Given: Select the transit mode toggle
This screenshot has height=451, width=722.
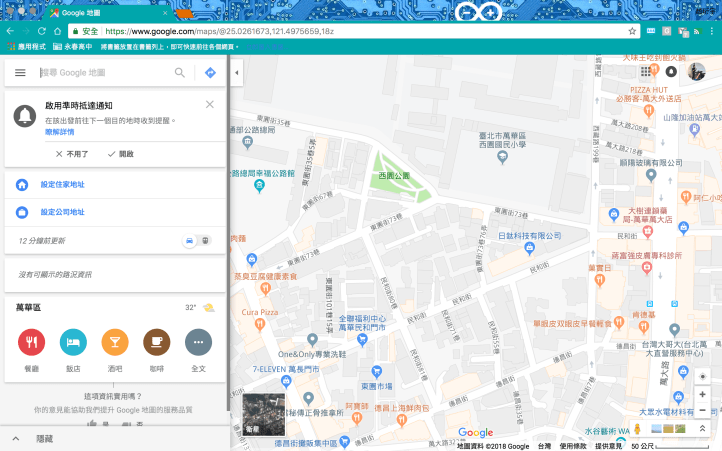Looking at the screenshot, I should [205, 240].
